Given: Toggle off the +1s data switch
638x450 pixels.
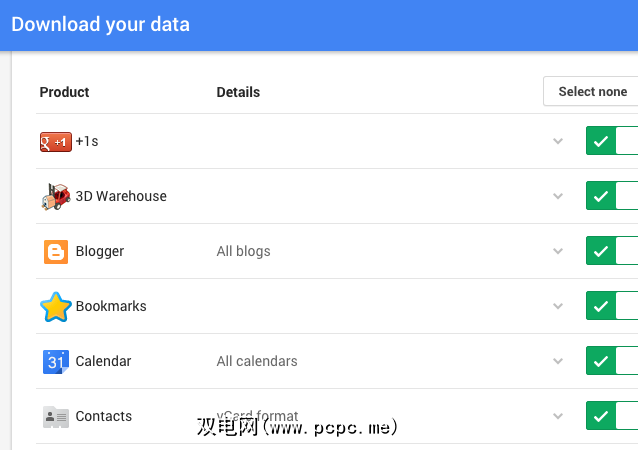Looking at the screenshot, I should [611, 141].
